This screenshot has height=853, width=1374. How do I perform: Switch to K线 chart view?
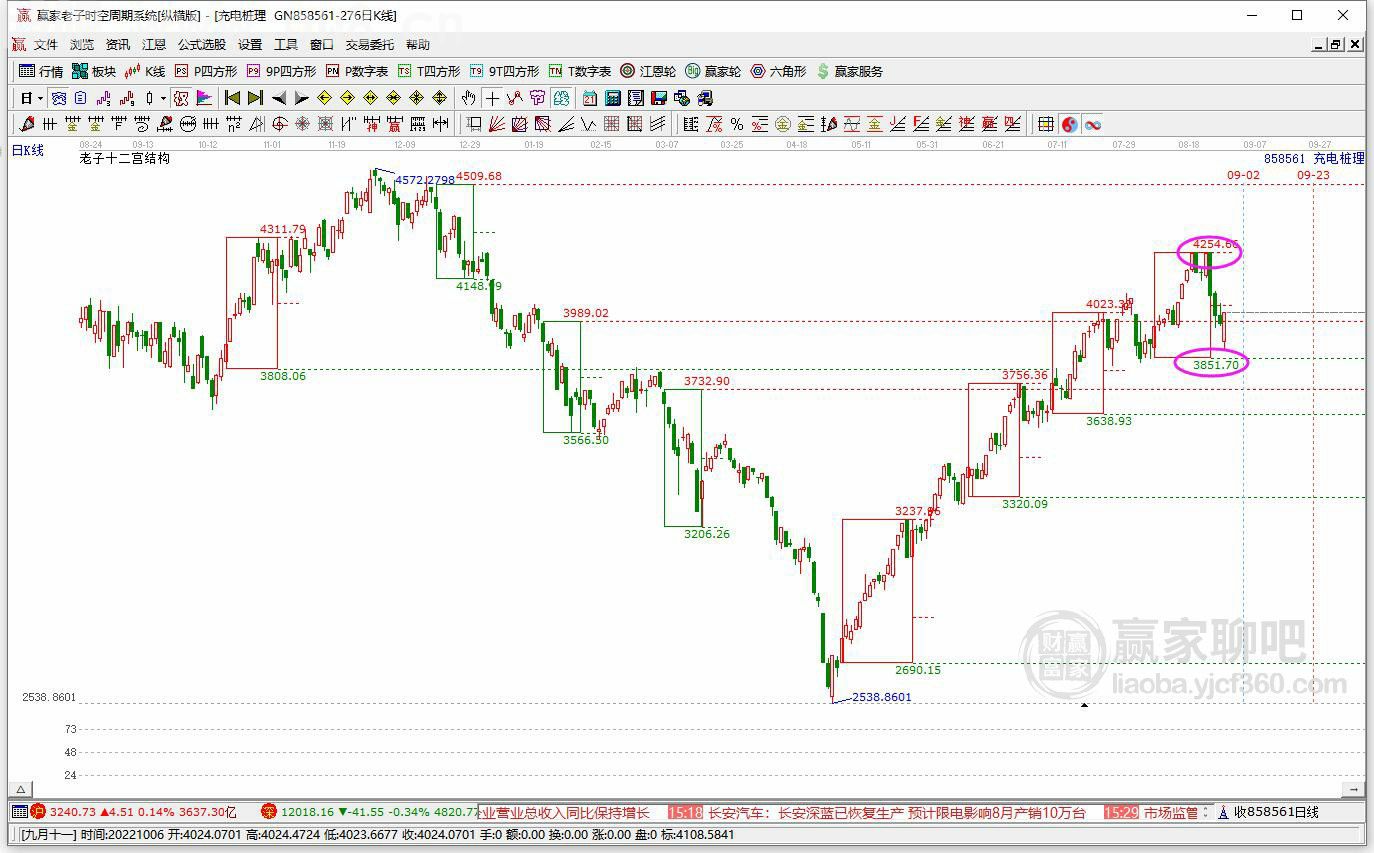click(144, 71)
